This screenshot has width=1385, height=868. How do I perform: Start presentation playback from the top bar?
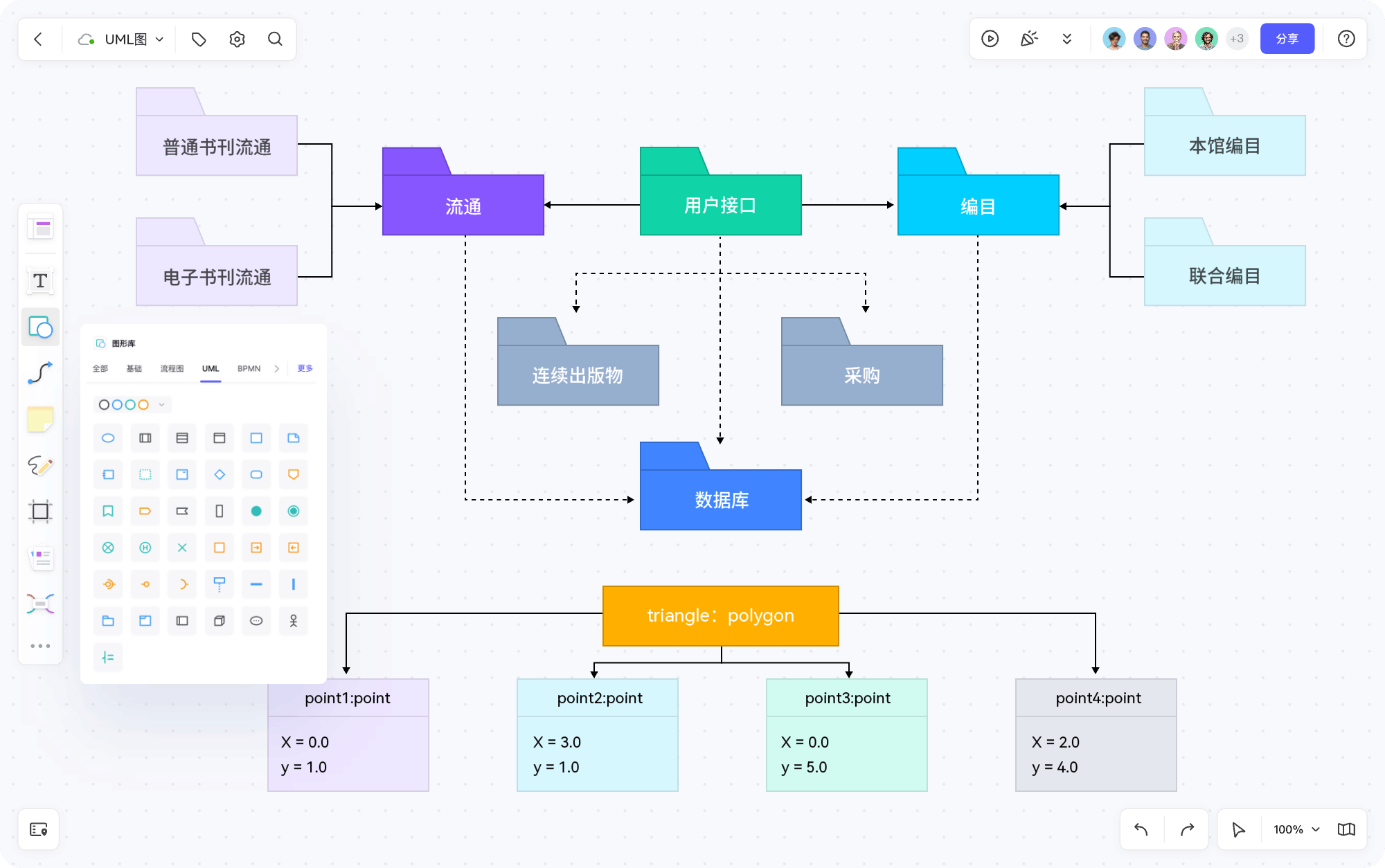(x=990, y=39)
